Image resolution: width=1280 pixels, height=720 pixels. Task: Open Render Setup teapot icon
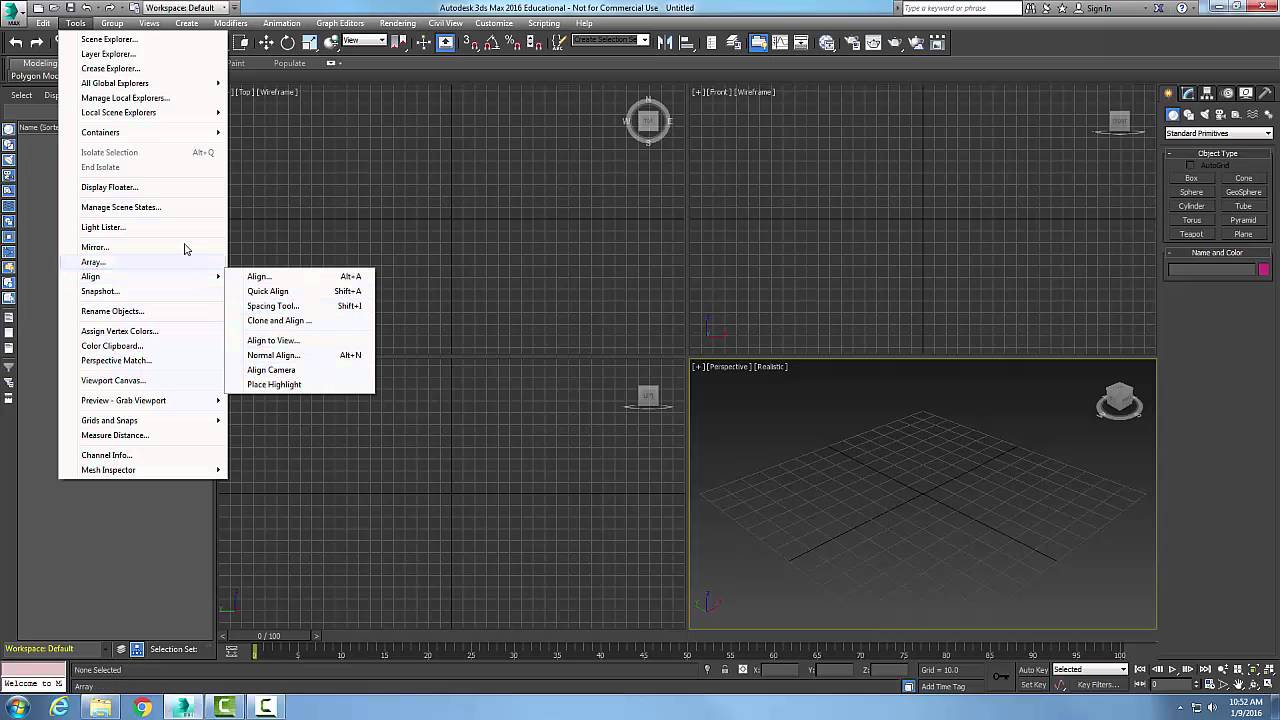[851, 42]
